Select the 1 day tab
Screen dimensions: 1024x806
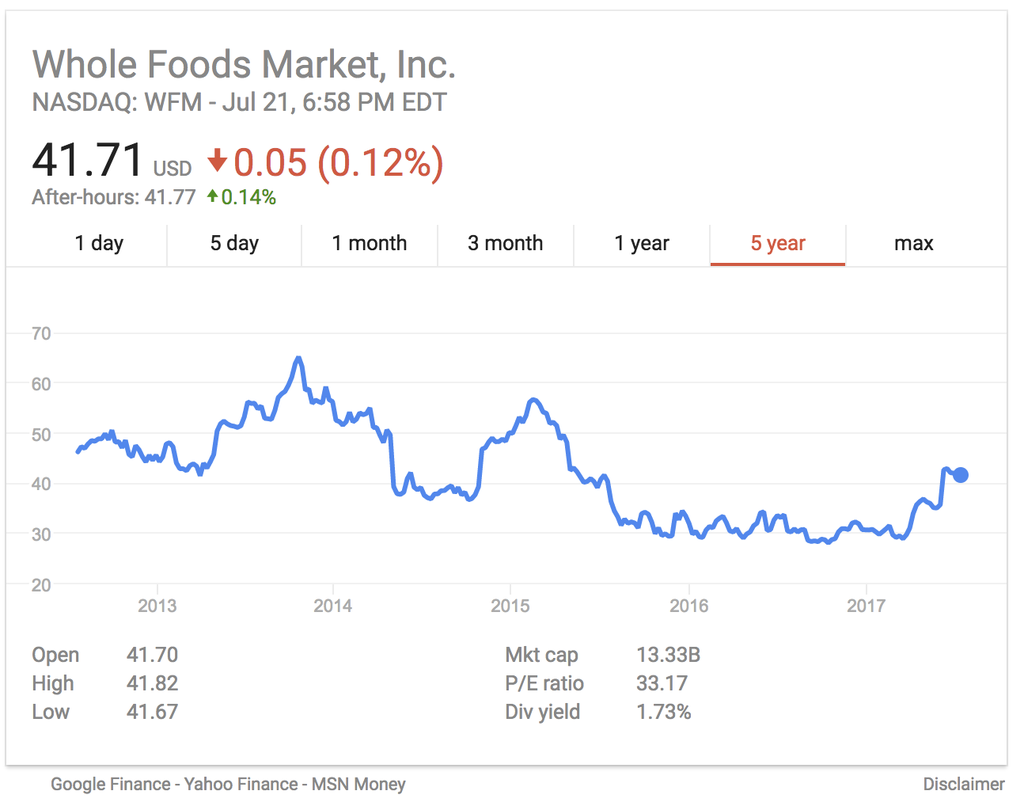[99, 243]
